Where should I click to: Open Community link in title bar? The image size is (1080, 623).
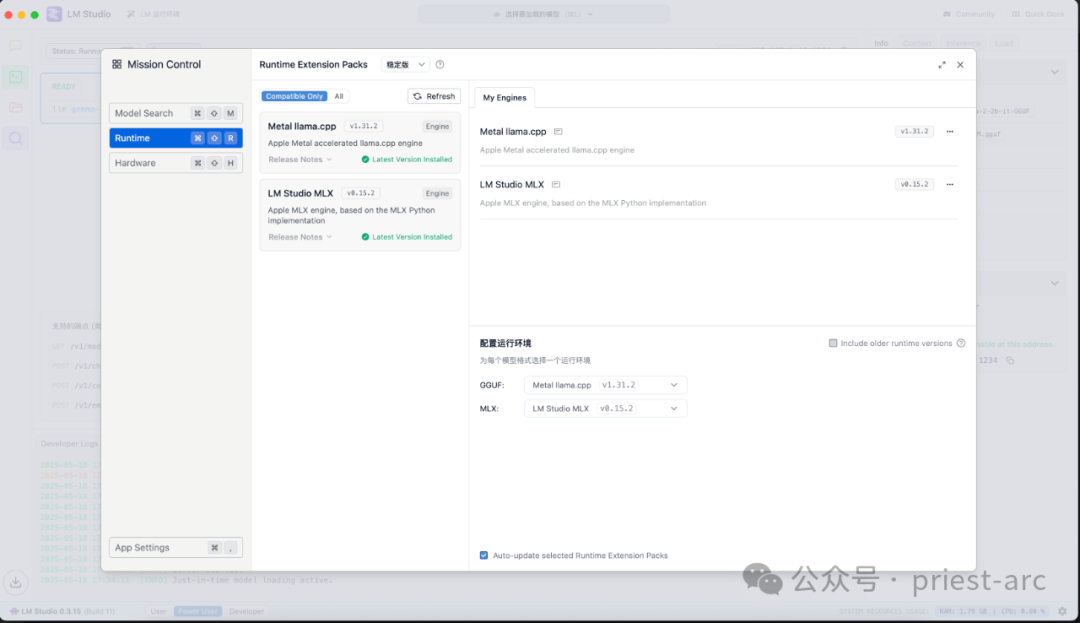(x=968, y=14)
